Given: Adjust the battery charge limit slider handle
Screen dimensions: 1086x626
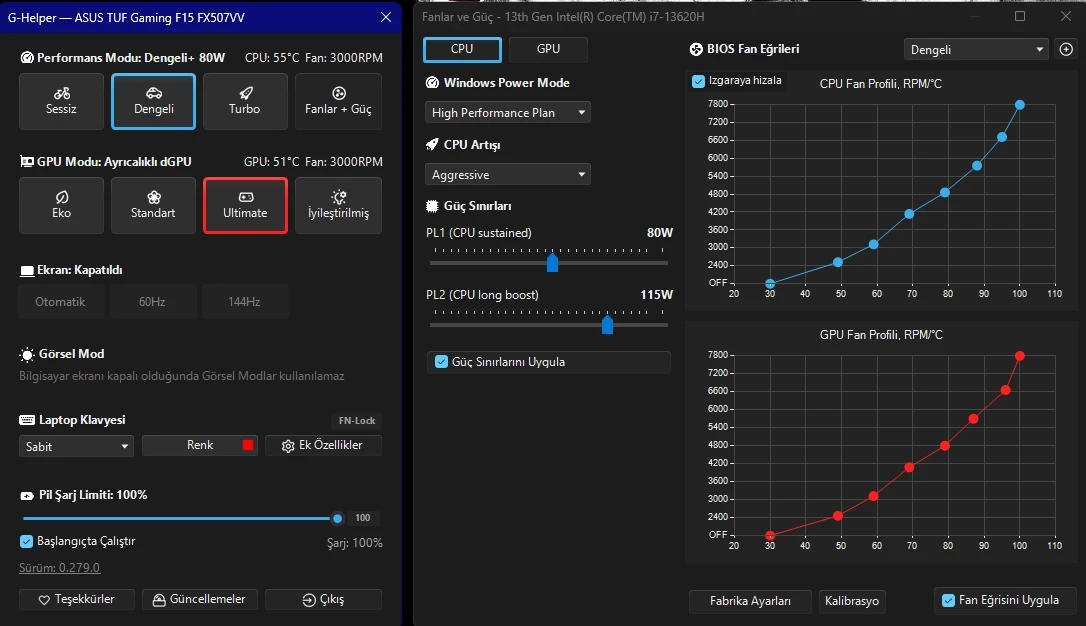Looking at the screenshot, I should [337, 518].
